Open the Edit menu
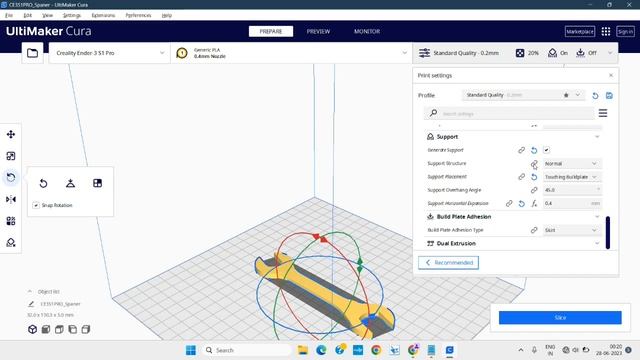The height and width of the screenshot is (360, 640). tap(27, 15)
